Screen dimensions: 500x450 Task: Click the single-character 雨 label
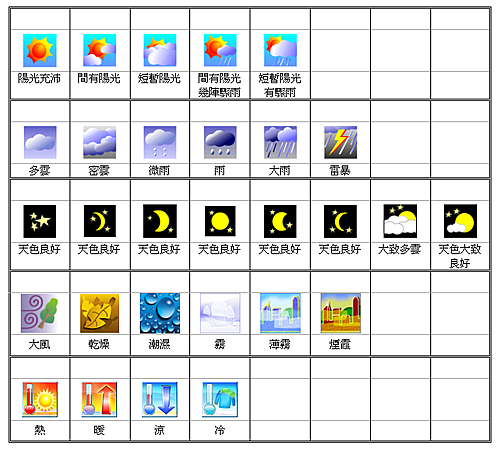pos(219,171)
